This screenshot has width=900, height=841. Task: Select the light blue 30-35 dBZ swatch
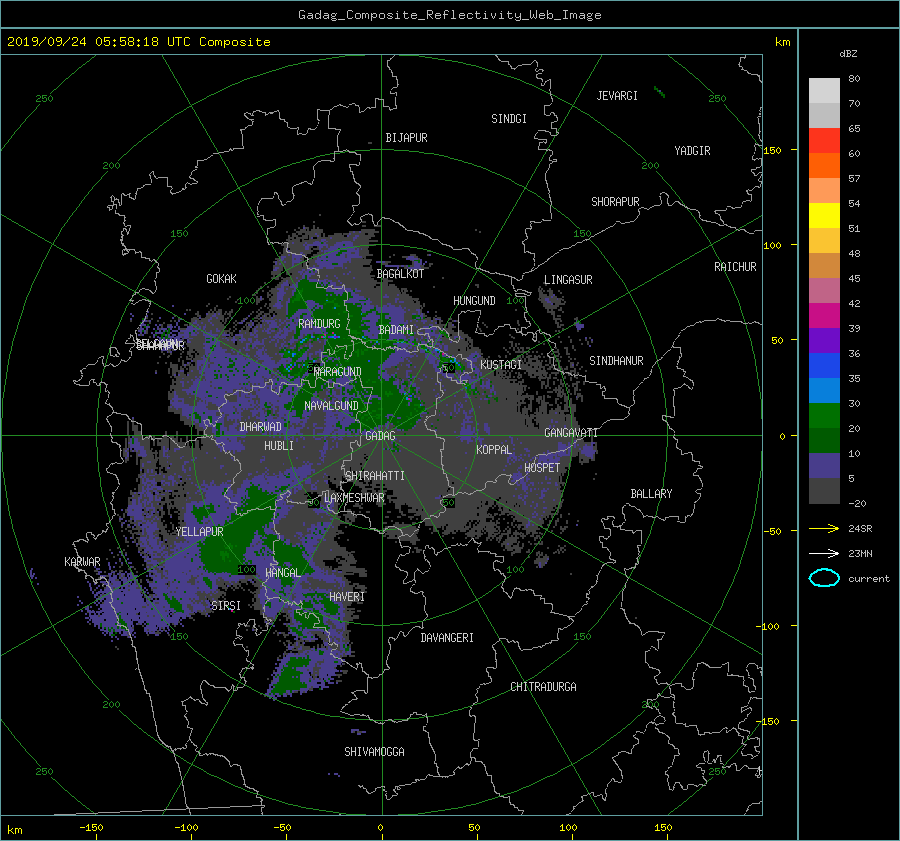point(824,390)
